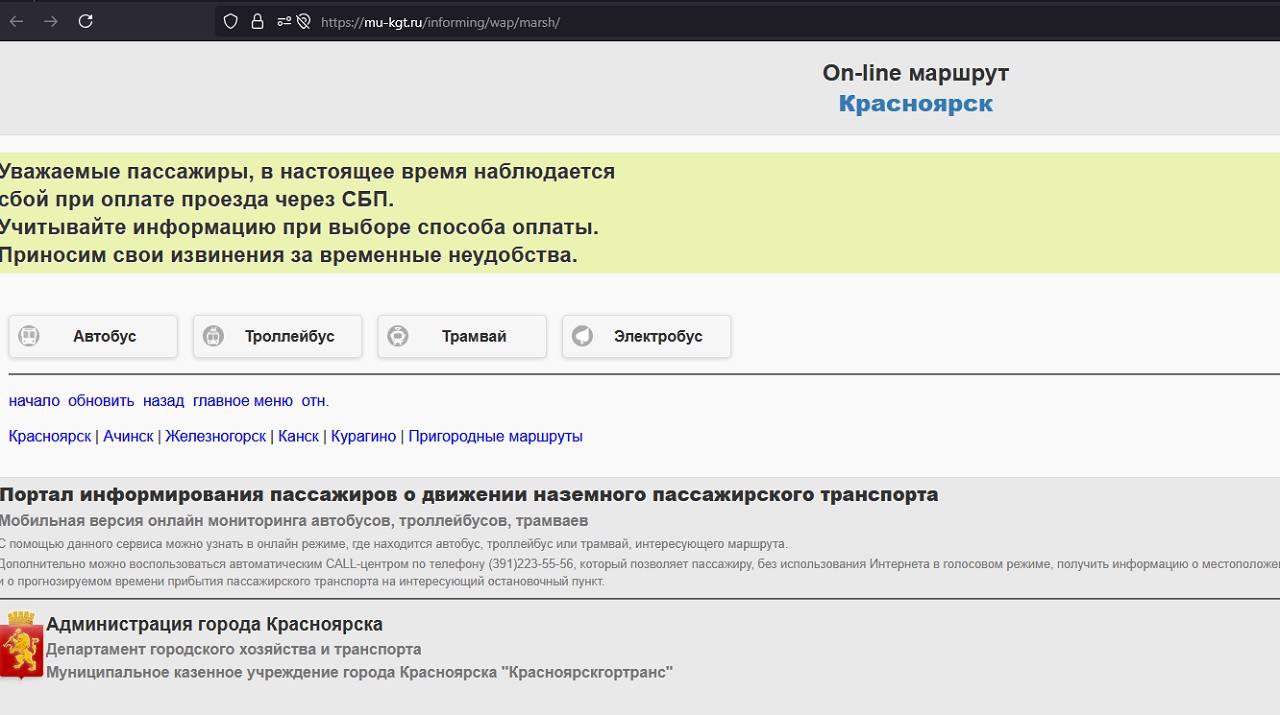Click the Департамент городского хозяйства и транспорта text
This screenshot has width=1280, height=715.
(234, 649)
